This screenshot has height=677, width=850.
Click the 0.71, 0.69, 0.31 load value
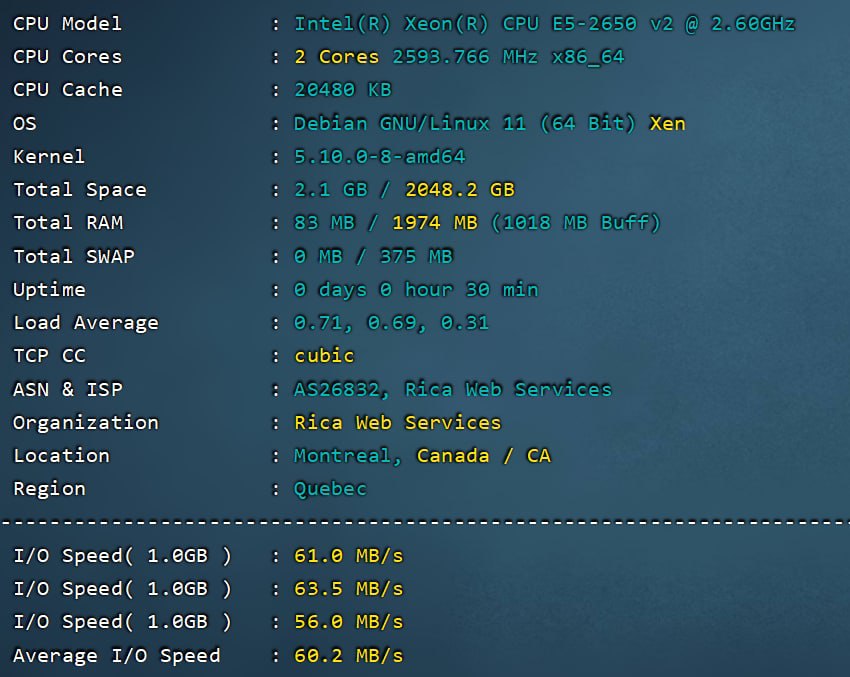[391, 323]
